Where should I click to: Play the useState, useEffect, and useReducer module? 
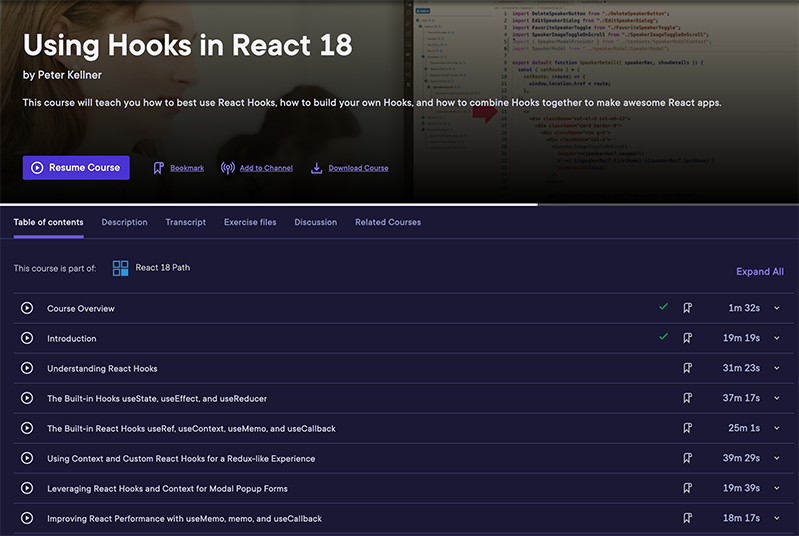point(27,398)
